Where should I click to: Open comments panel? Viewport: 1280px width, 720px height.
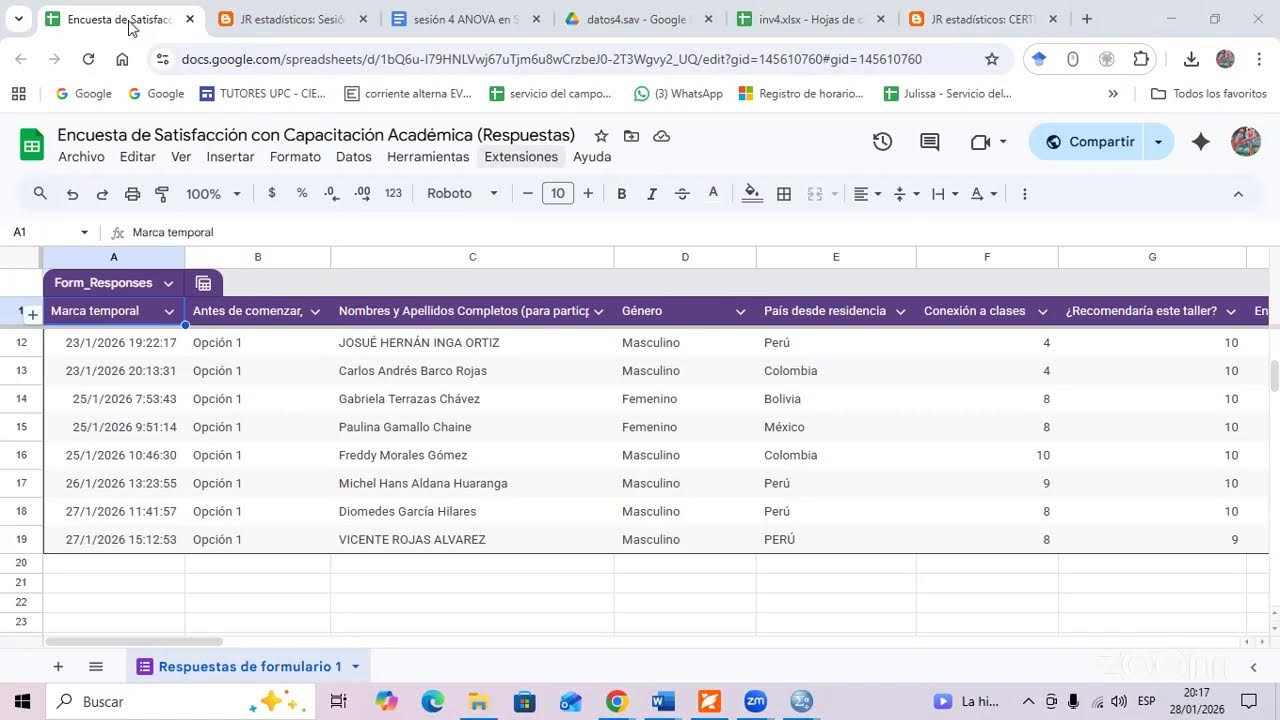pyautogui.click(x=930, y=142)
